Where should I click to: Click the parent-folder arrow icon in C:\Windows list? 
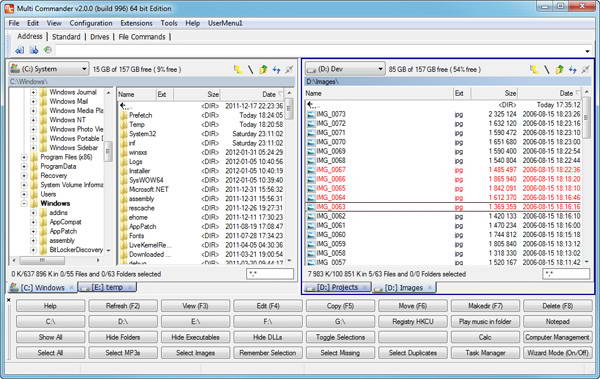pyautogui.click(x=124, y=106)
